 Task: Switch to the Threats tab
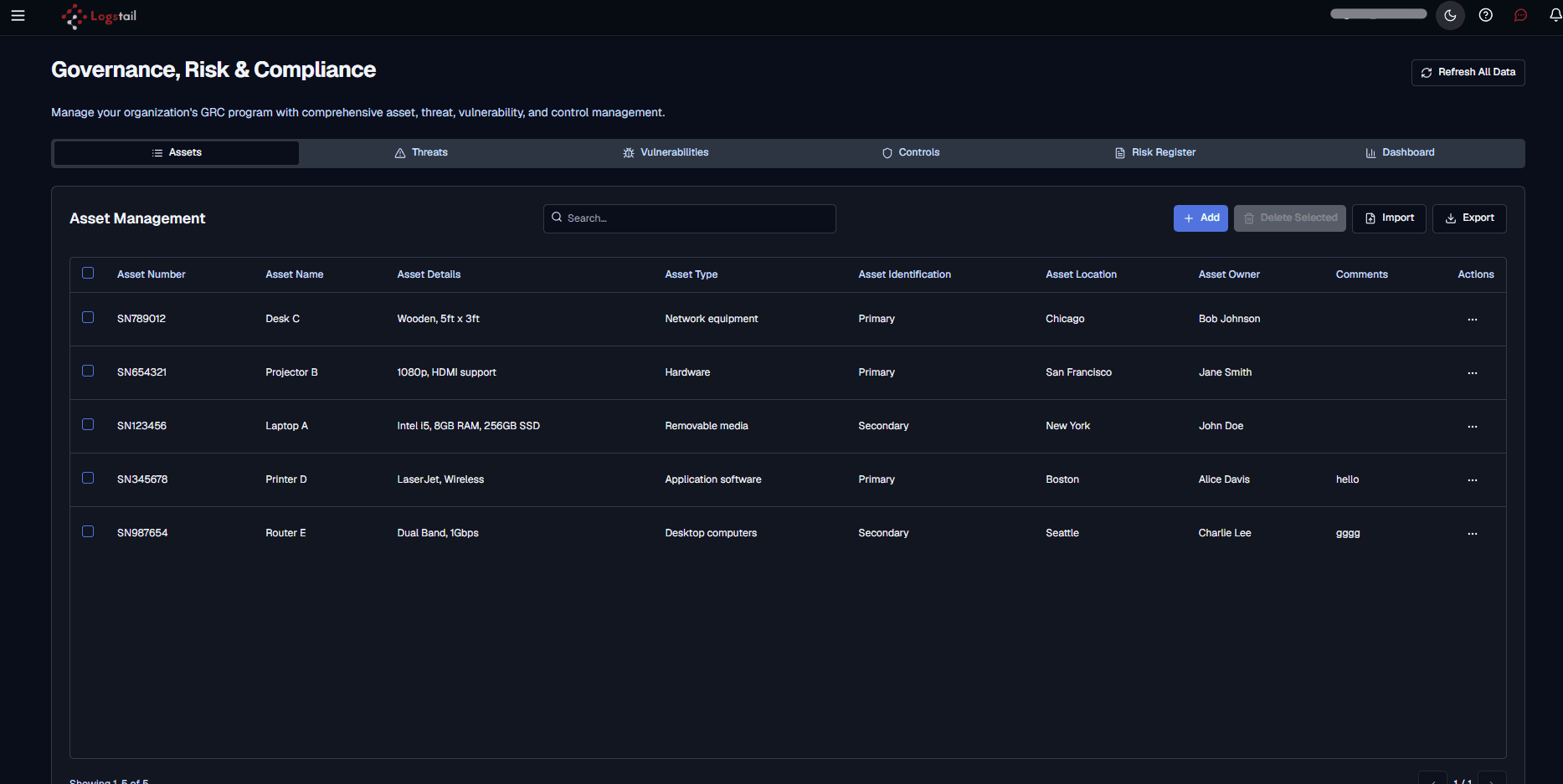click(421, 152)
